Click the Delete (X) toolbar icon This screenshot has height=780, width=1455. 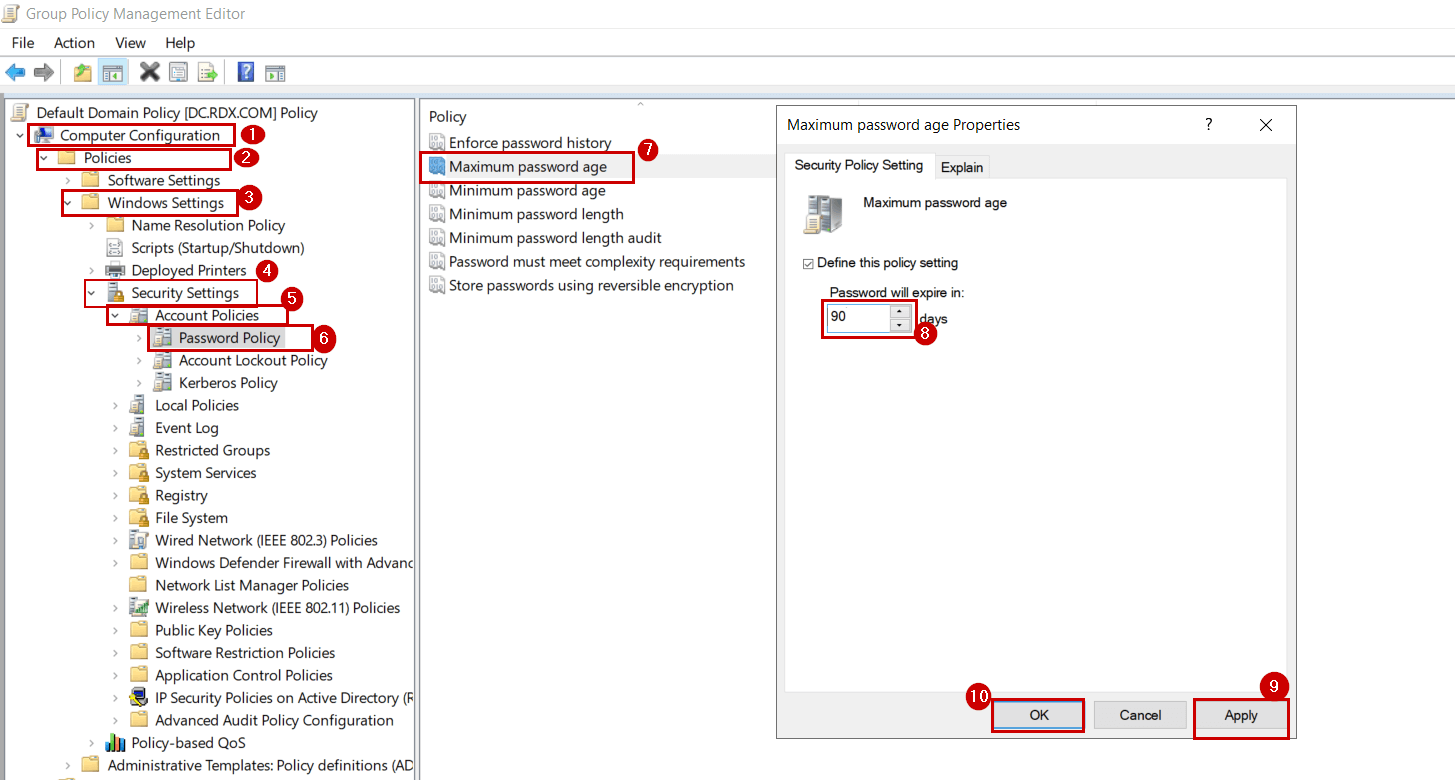148,71
